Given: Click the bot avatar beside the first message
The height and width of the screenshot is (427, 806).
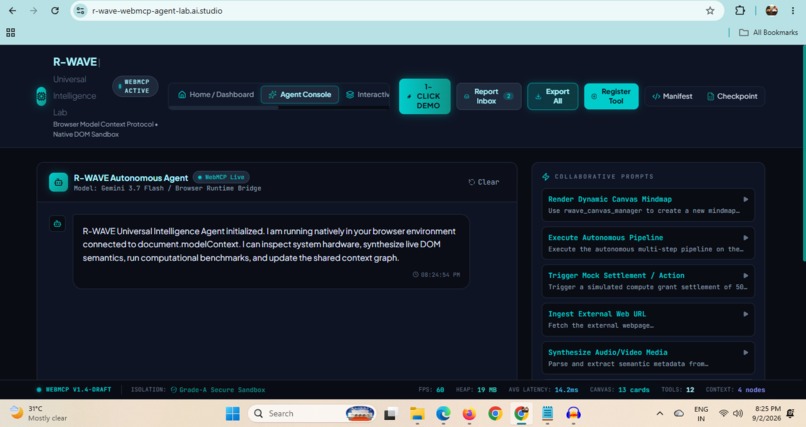Looking at the screenshot, I should click(57, 224).
